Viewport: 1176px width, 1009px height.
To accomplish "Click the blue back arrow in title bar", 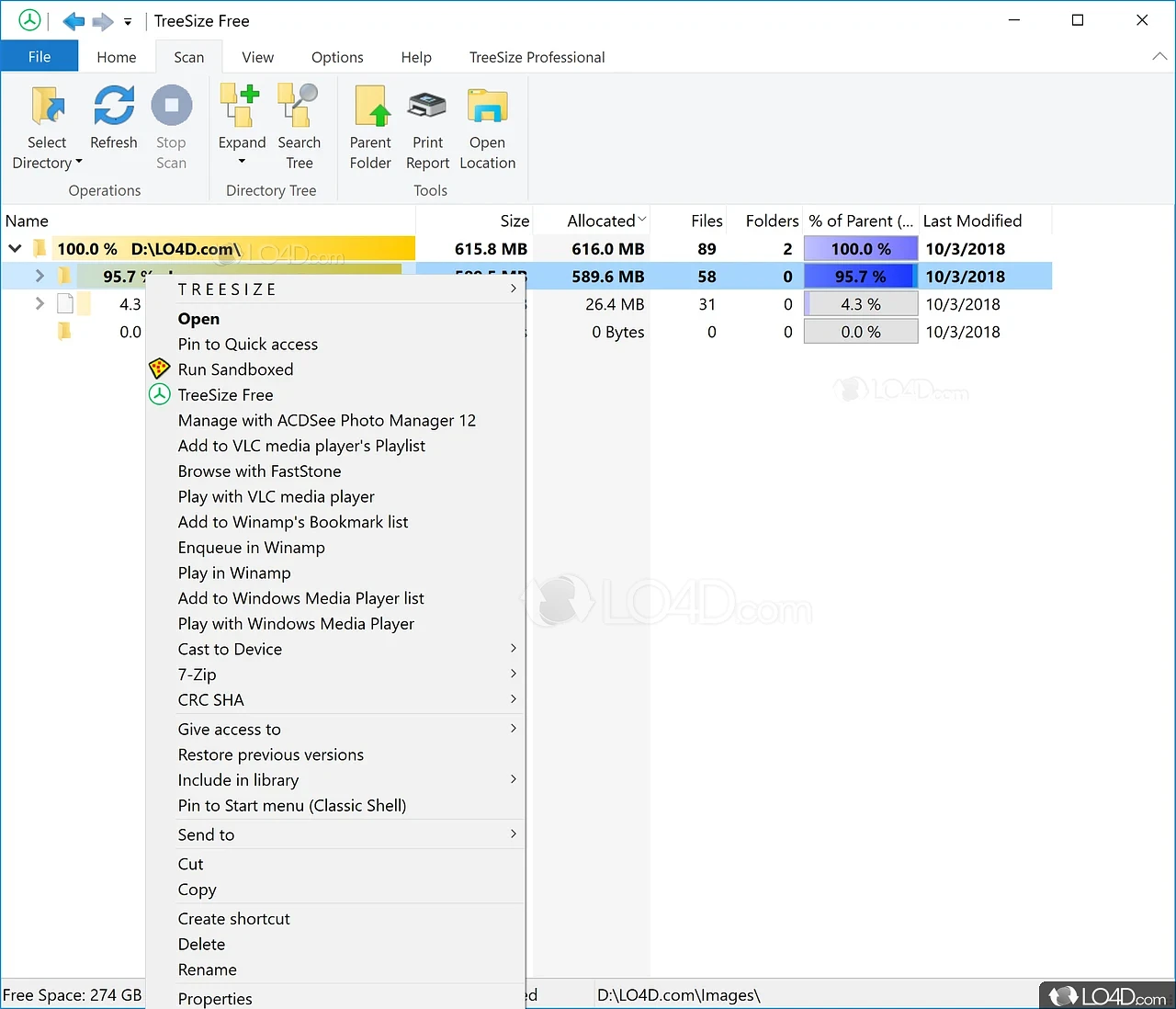I will (73, 21).
